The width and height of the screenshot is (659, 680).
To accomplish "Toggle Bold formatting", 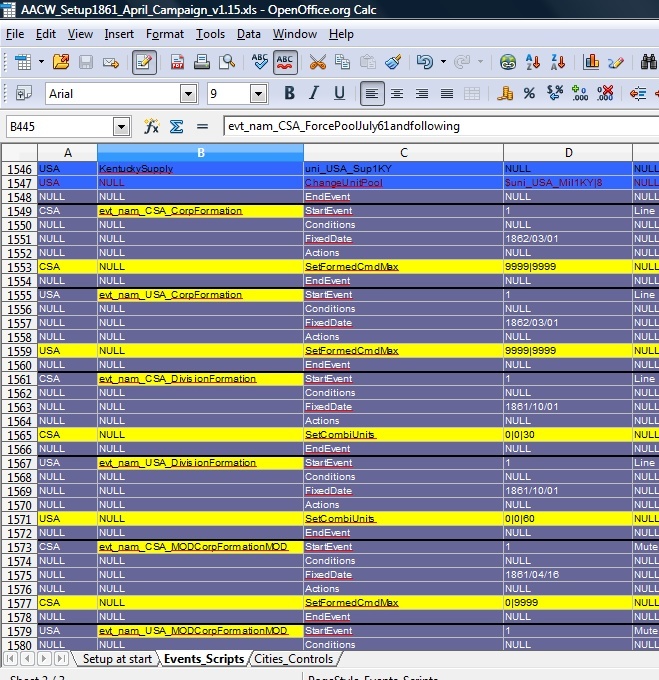I will click(290, 94).
